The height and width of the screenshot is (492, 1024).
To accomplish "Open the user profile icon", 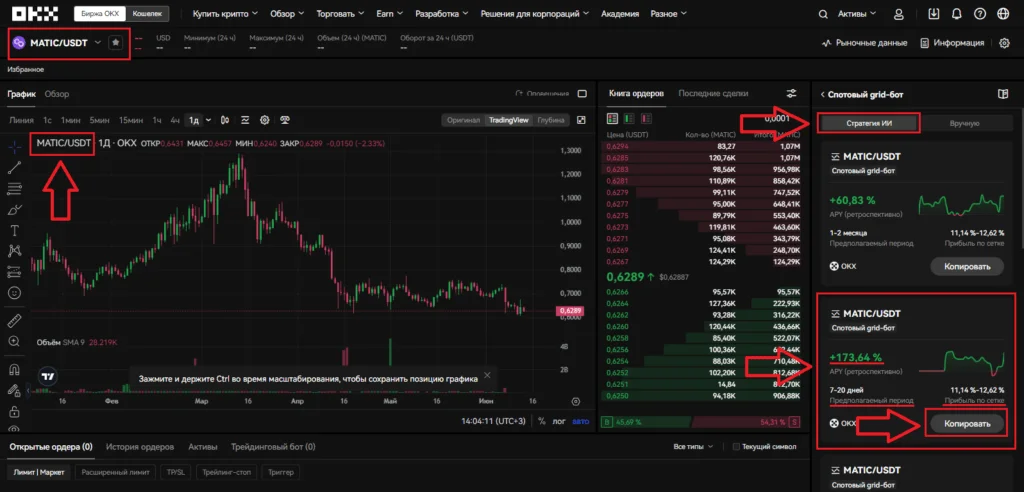I will tap(899, 13).
